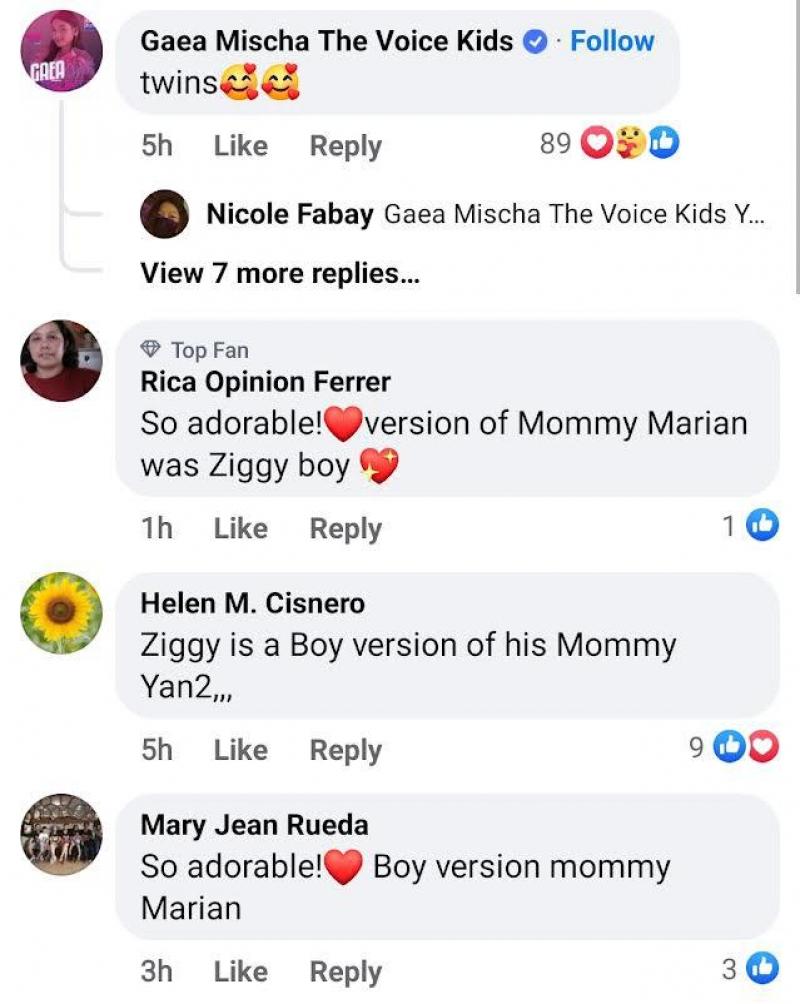This screenshot has height=1004, width=800.
Task: Like Gaea Mischa's twins comment
Action: pos(240,146)
